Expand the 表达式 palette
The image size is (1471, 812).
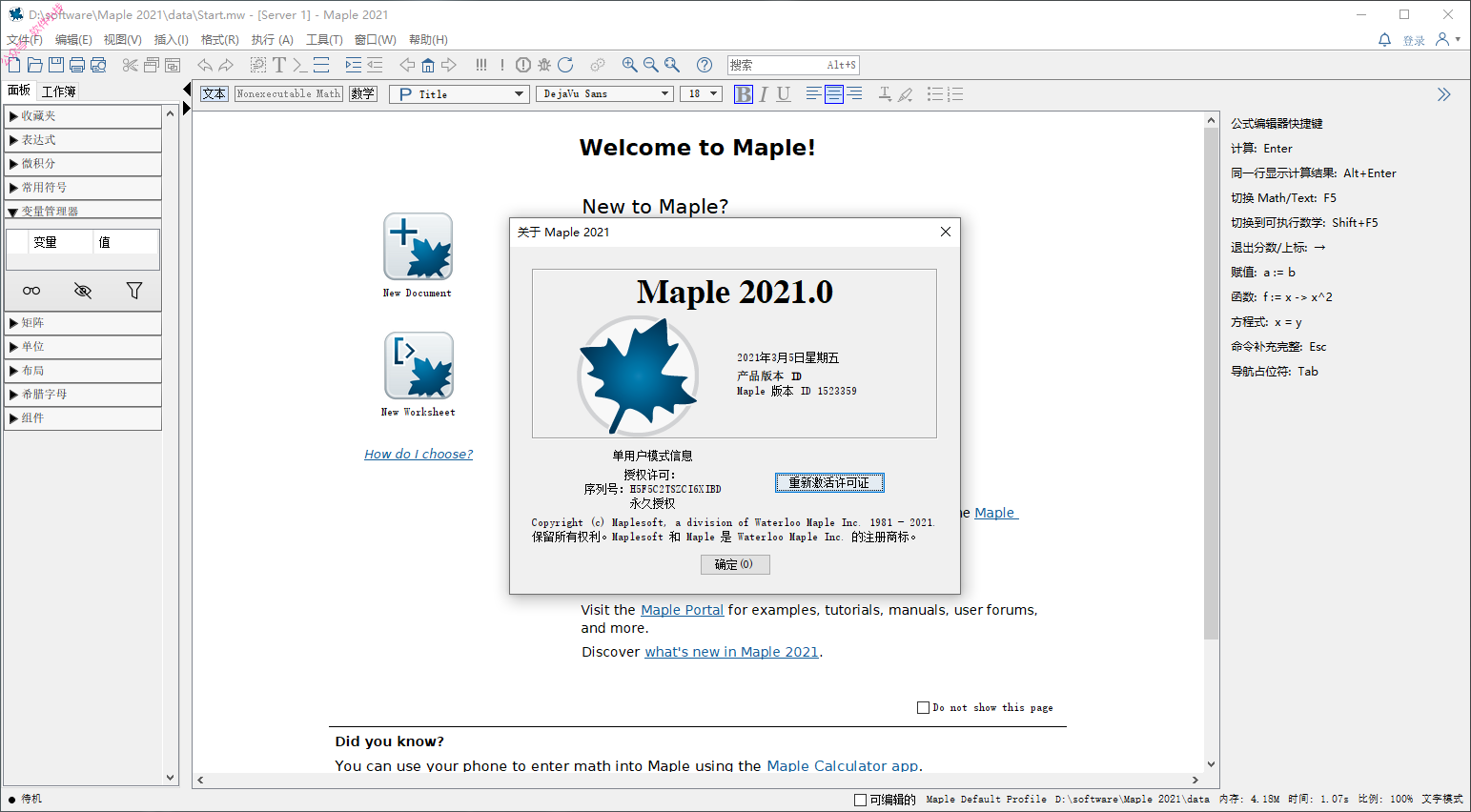[x=83, y=140]
